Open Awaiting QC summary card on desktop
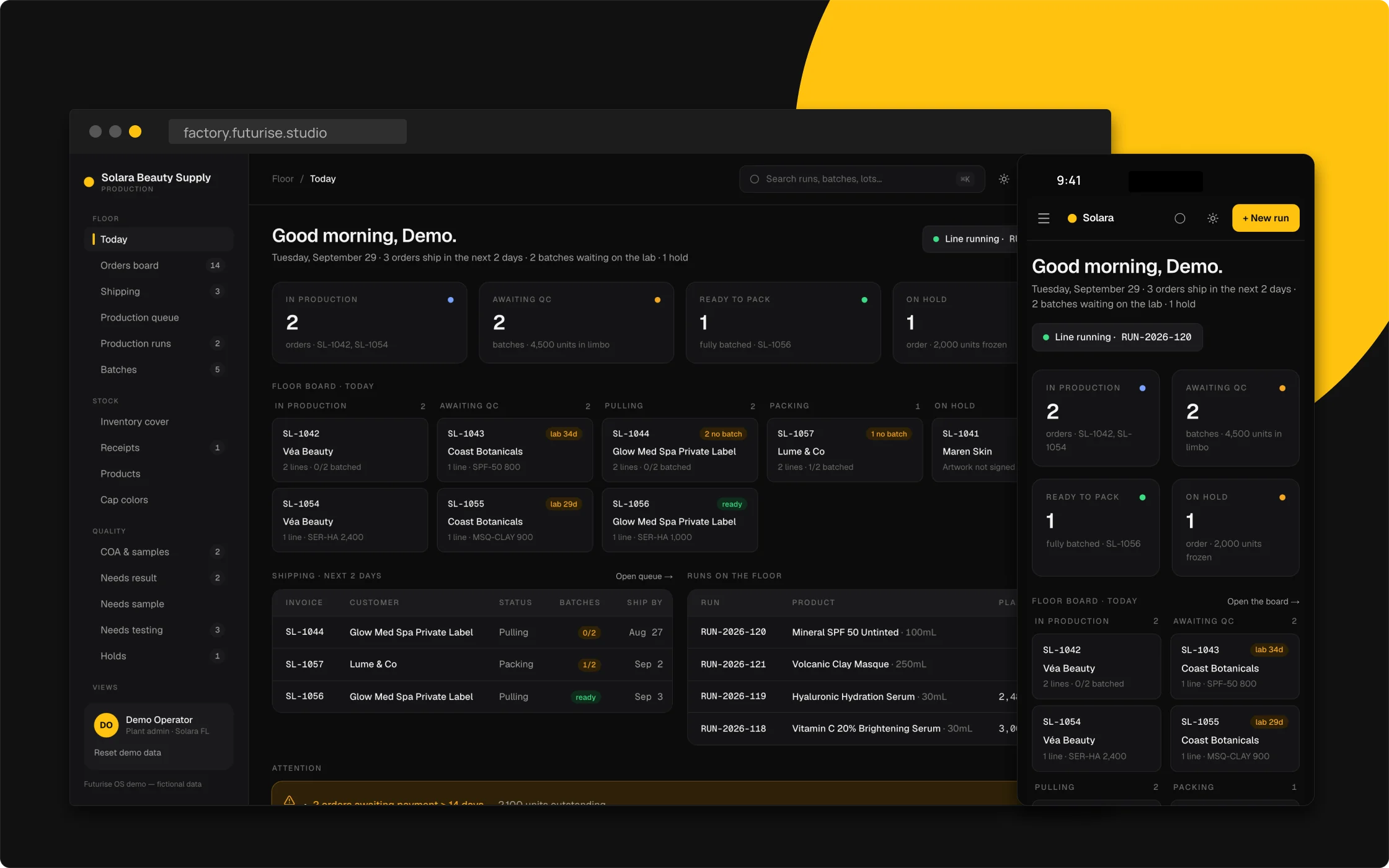 click(x=576, y=323)
